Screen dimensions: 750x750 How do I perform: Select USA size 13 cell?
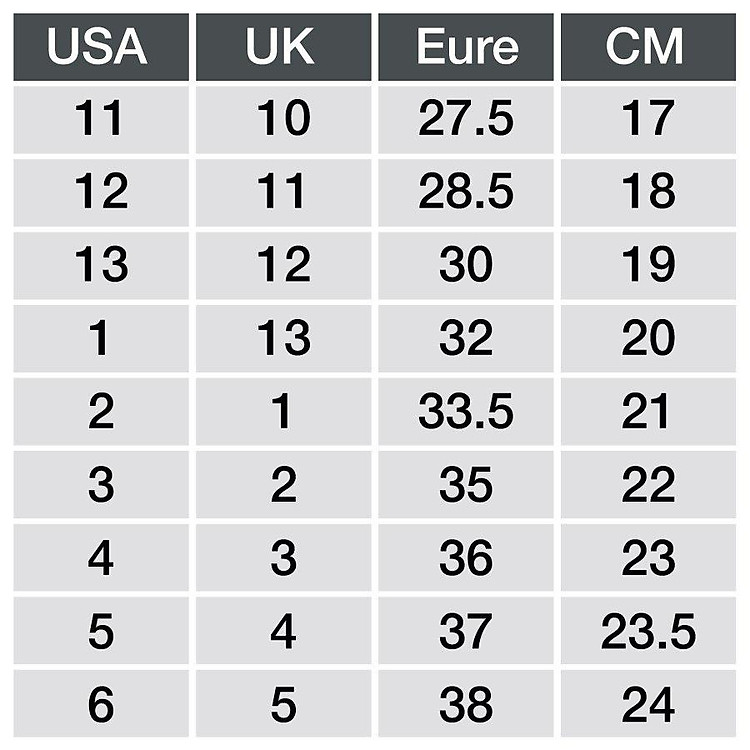101,266
